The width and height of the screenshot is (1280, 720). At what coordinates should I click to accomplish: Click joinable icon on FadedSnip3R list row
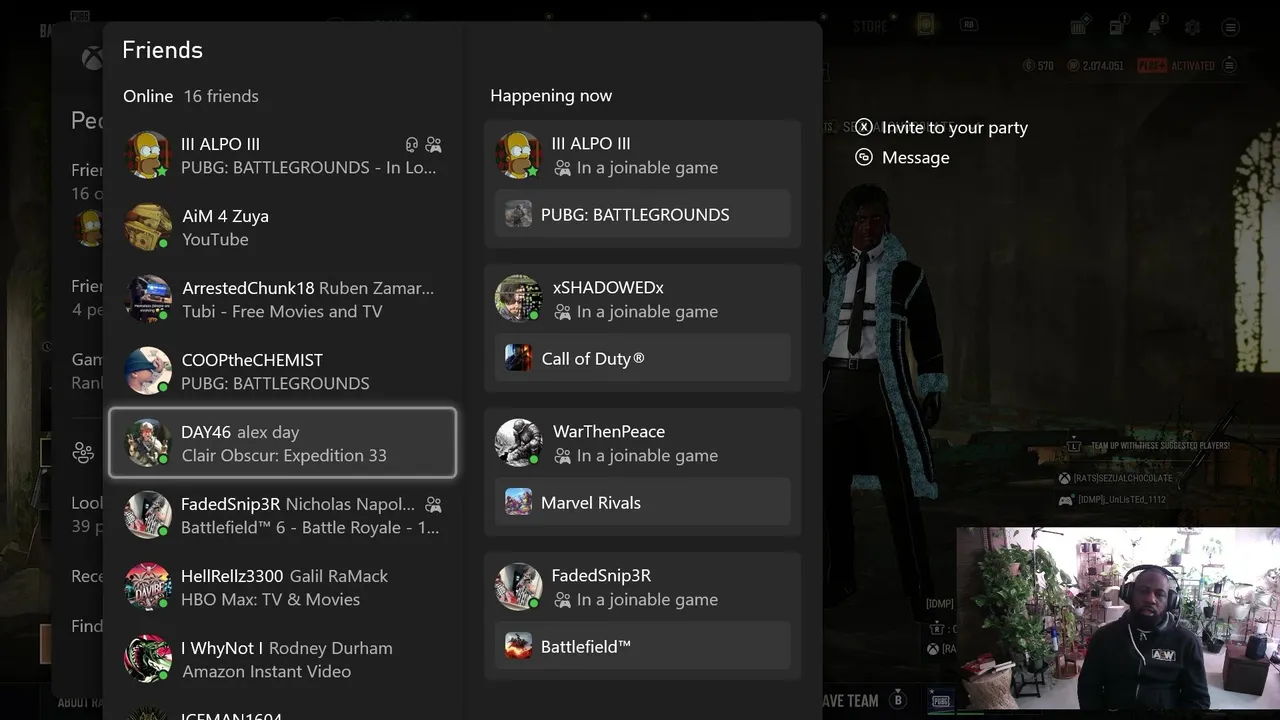click(x=433, y=504)
